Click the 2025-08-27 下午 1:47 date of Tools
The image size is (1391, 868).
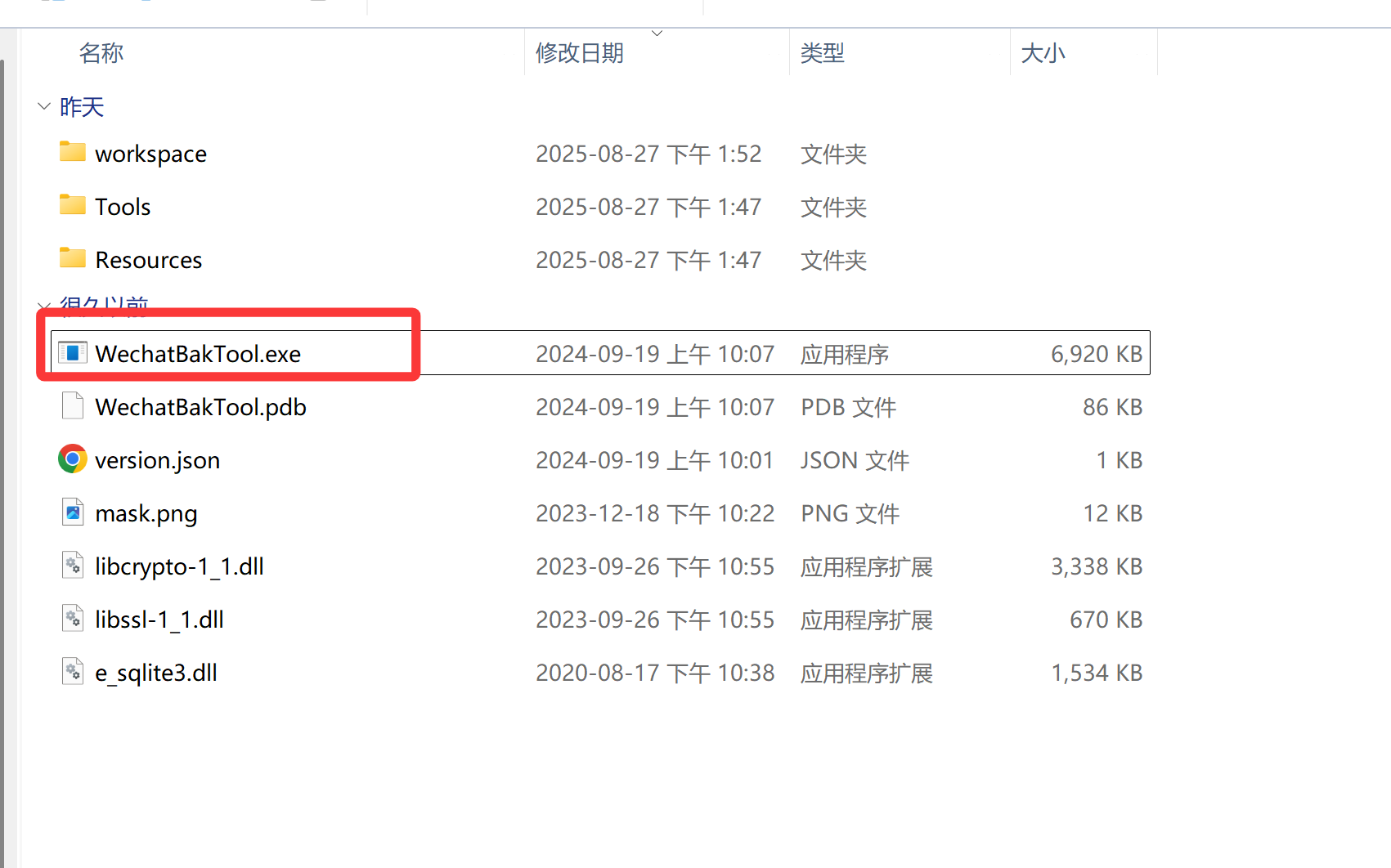648,207
